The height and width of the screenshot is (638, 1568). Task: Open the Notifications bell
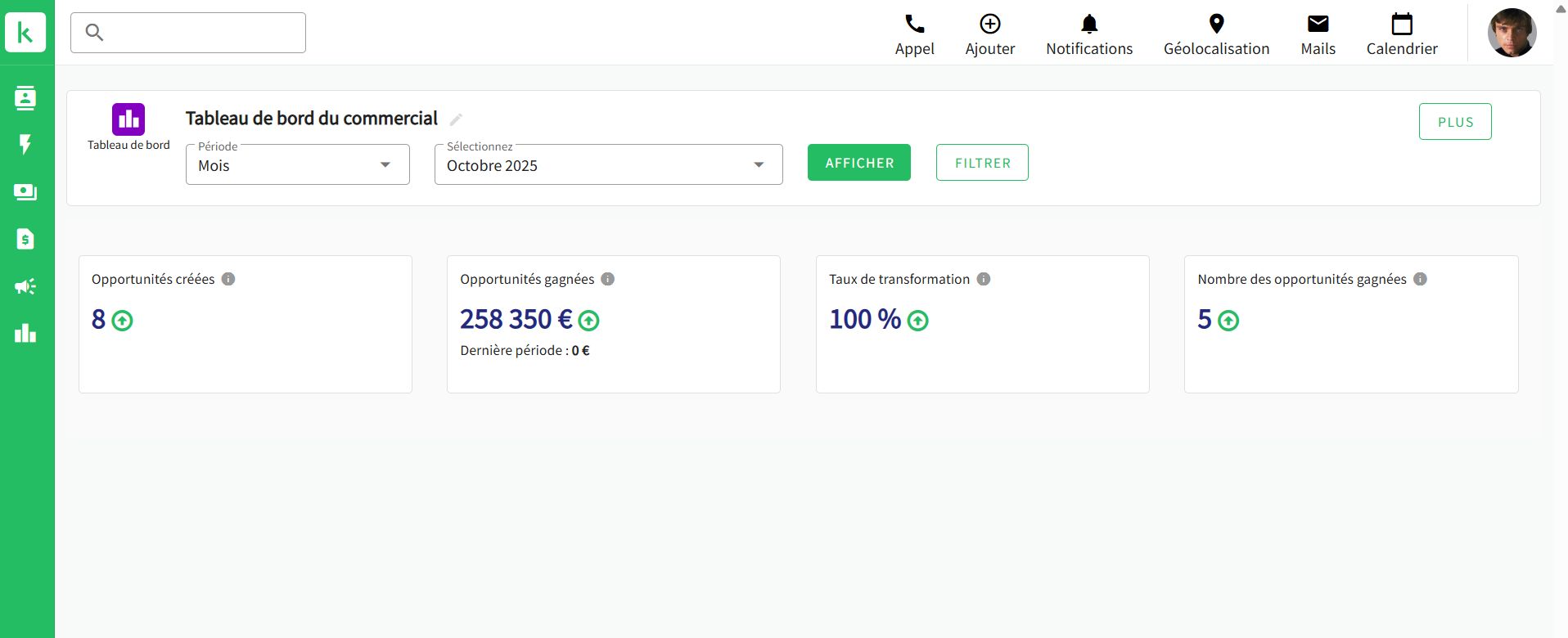click(x=1088, y=25)
